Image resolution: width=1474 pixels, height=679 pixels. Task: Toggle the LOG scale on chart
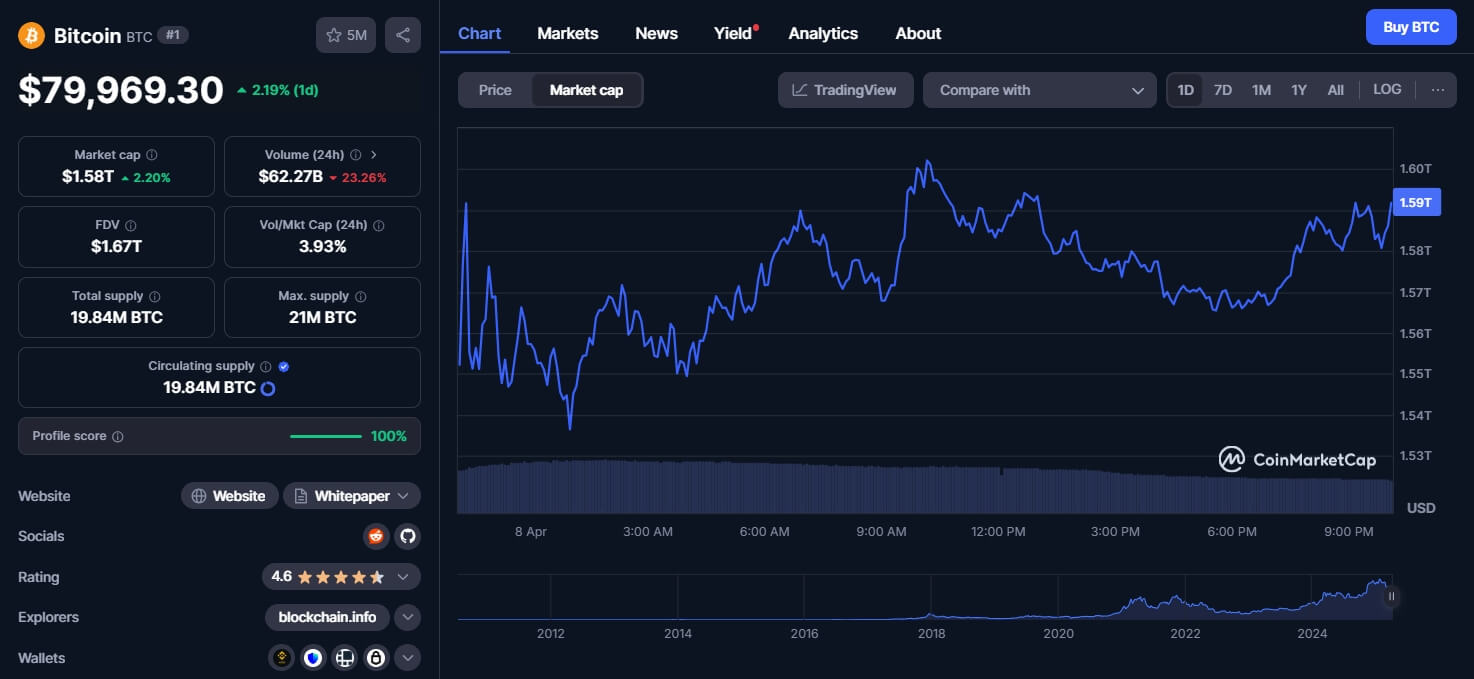pyautogui.click(x=1387, y=90)
